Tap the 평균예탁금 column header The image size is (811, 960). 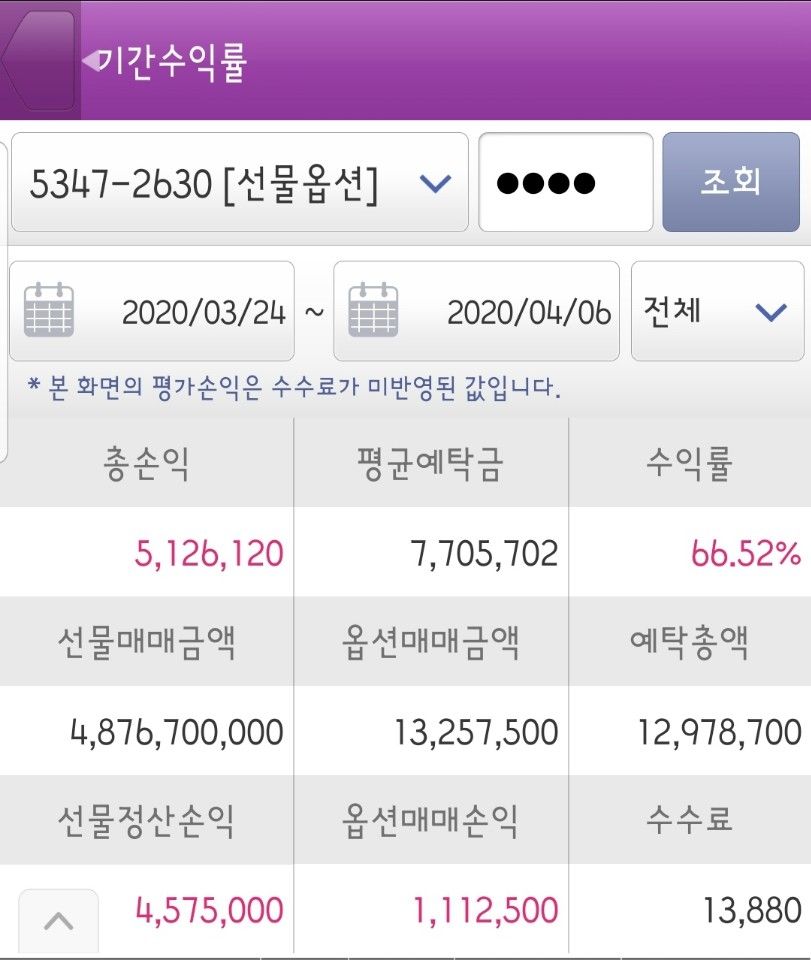pyautogui.click(x=429, y=464)
